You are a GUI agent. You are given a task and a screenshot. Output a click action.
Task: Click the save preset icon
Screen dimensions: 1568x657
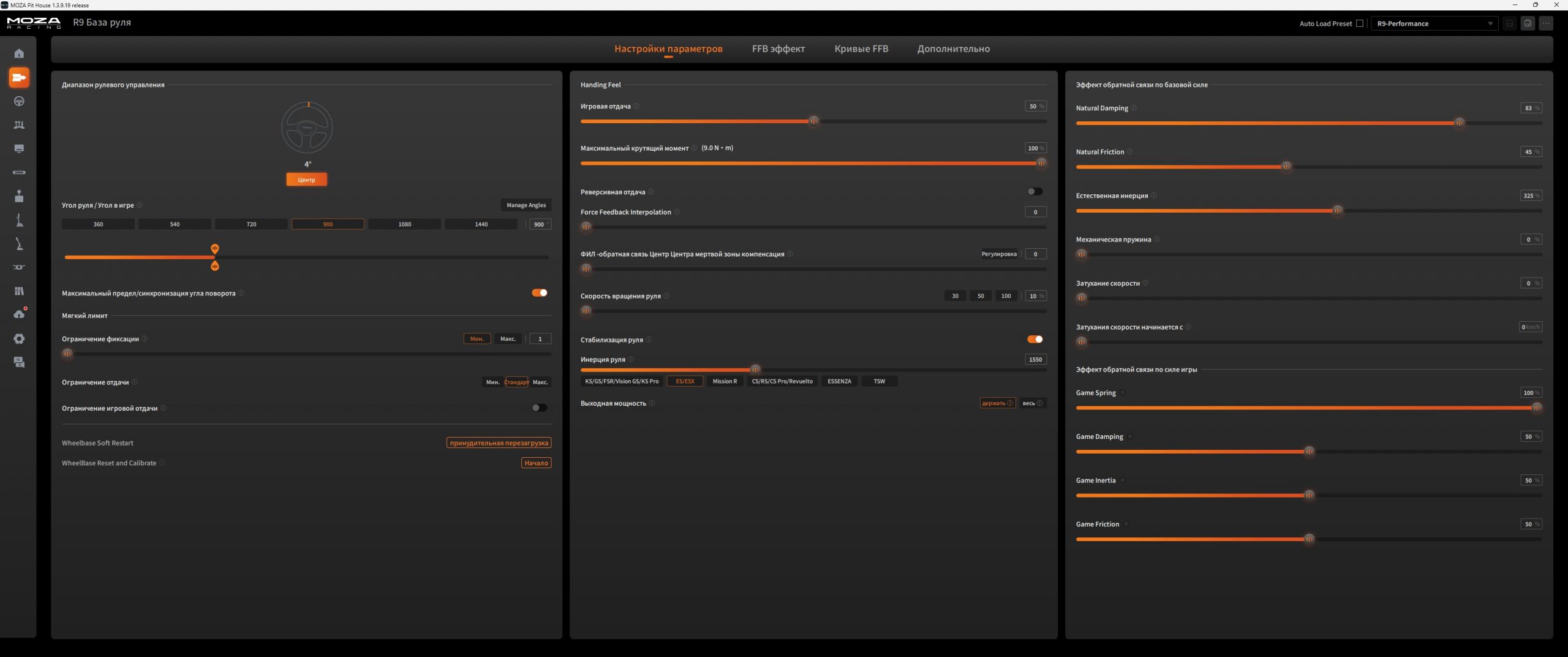1509,23
